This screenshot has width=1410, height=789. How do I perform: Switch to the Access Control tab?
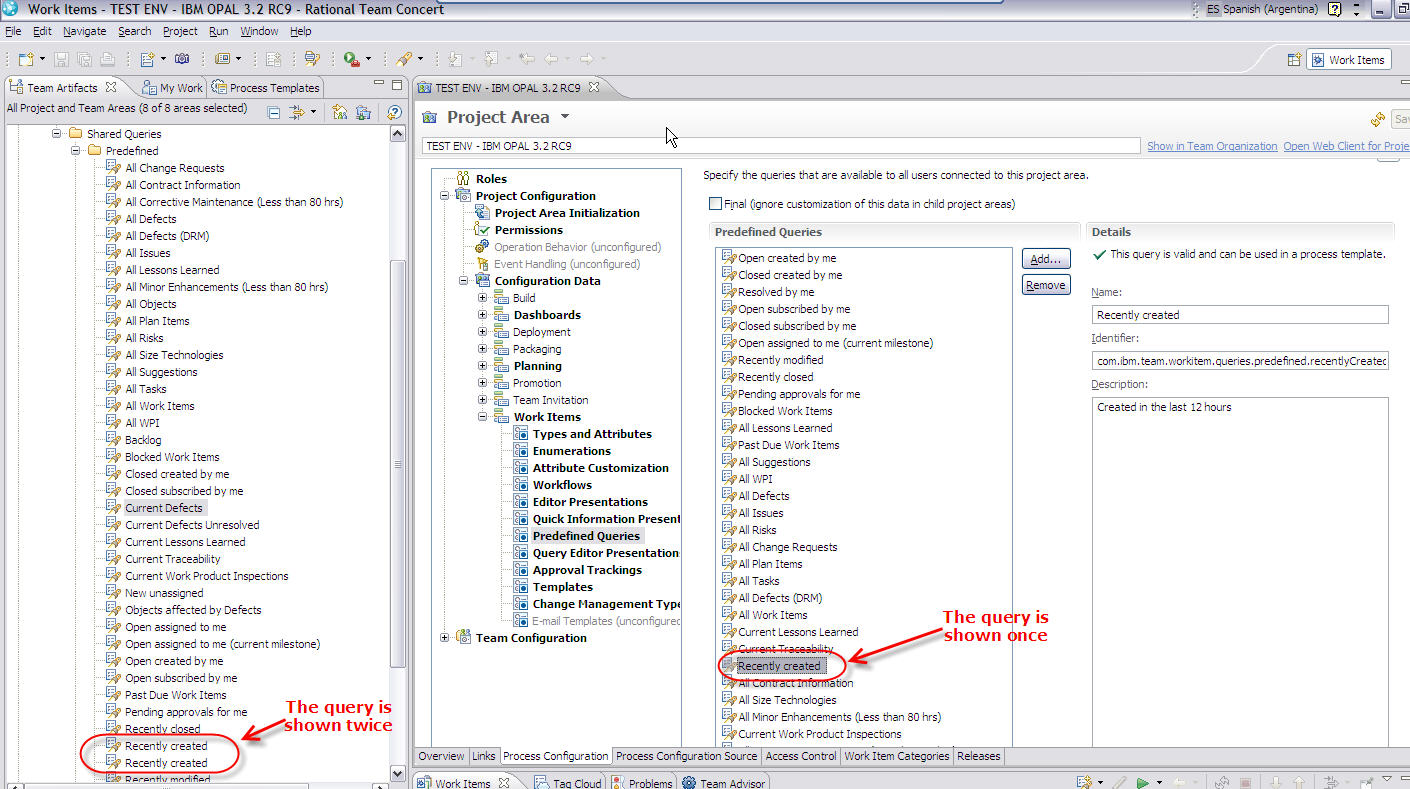coord(801,756)
